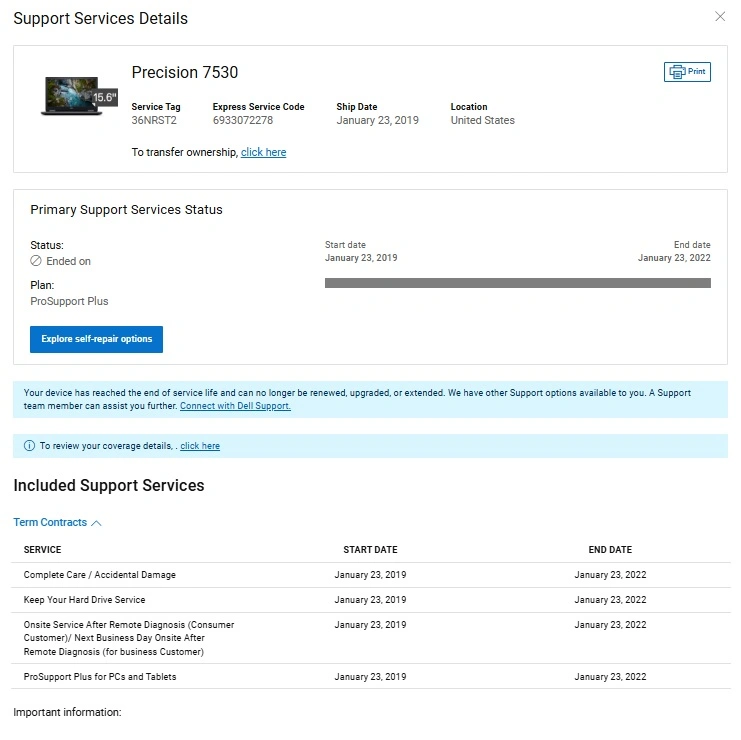The height and width of the screenshot is (740, 741).
Task: Click the info icon in coverage banner
Action: [29, 446]
